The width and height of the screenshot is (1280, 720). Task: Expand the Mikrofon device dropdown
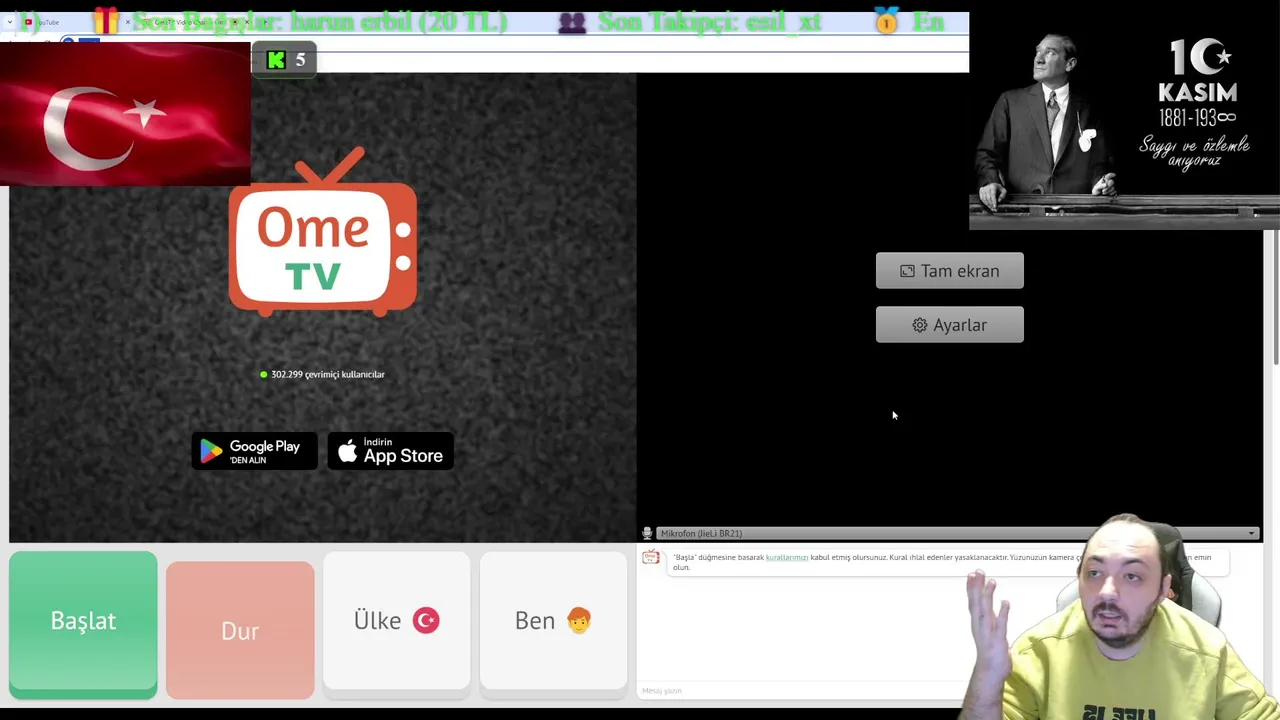click(956, 533)
